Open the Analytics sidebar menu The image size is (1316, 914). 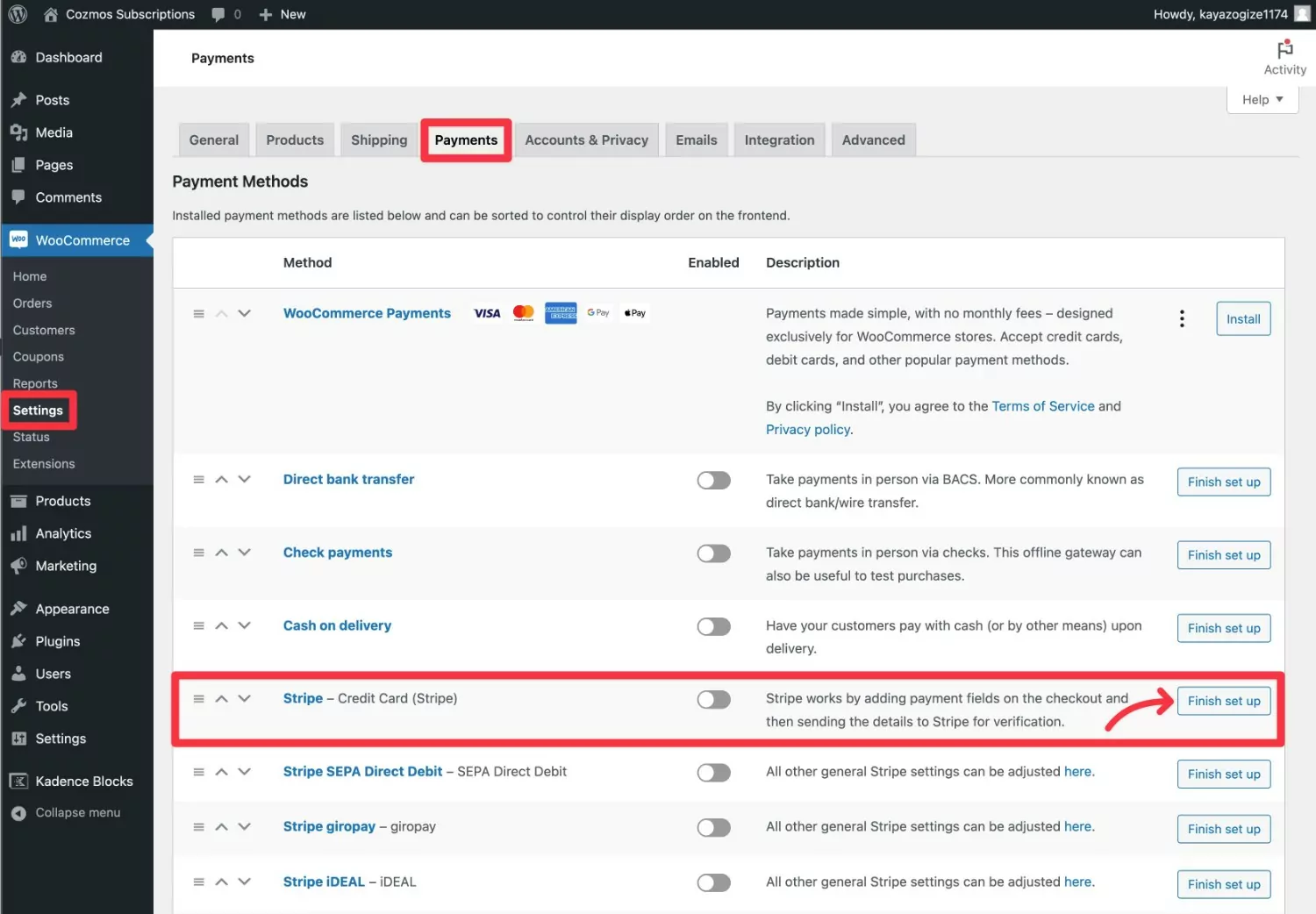point(63,533)
